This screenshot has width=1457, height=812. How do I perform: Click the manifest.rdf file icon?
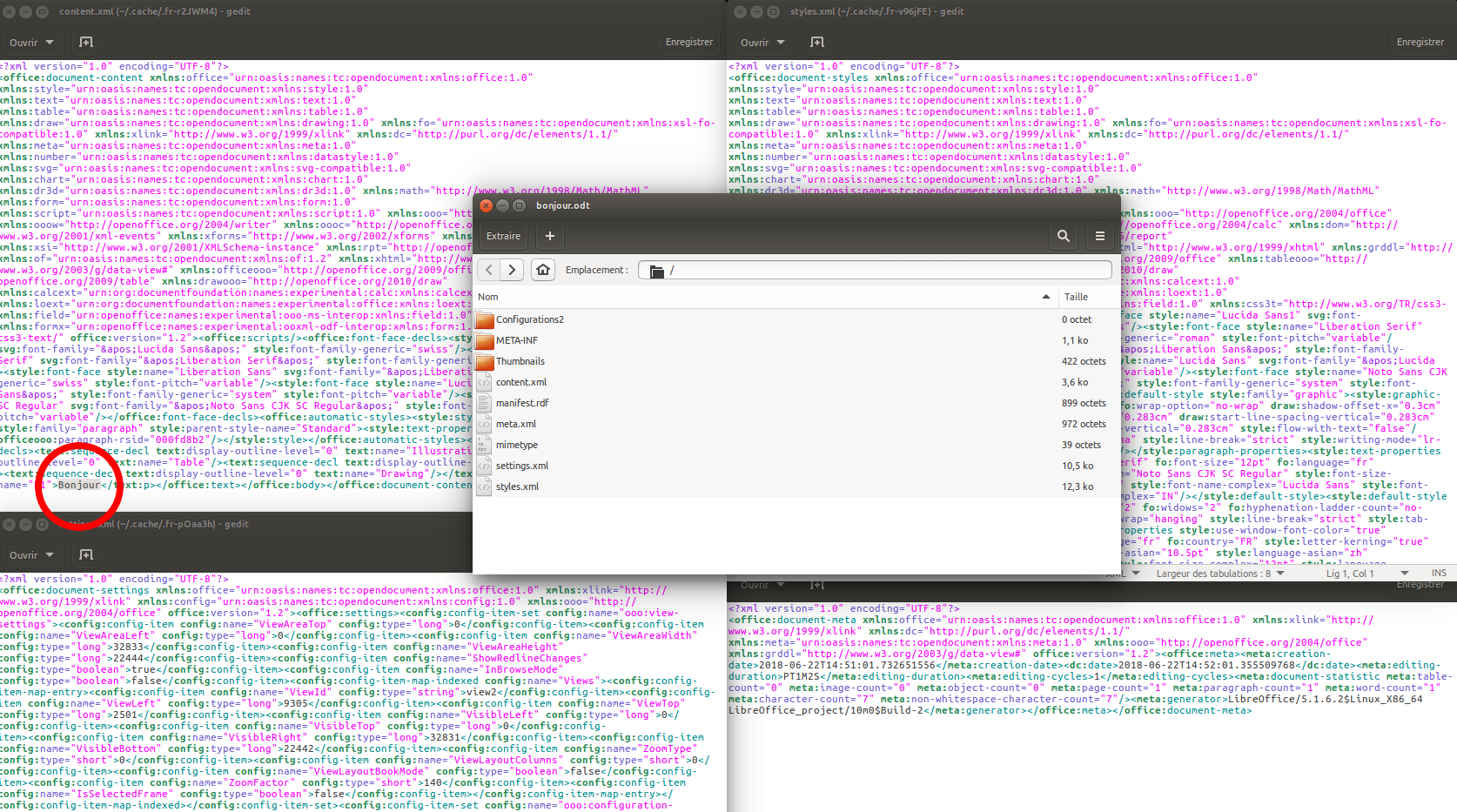click(x=485, y=403)
